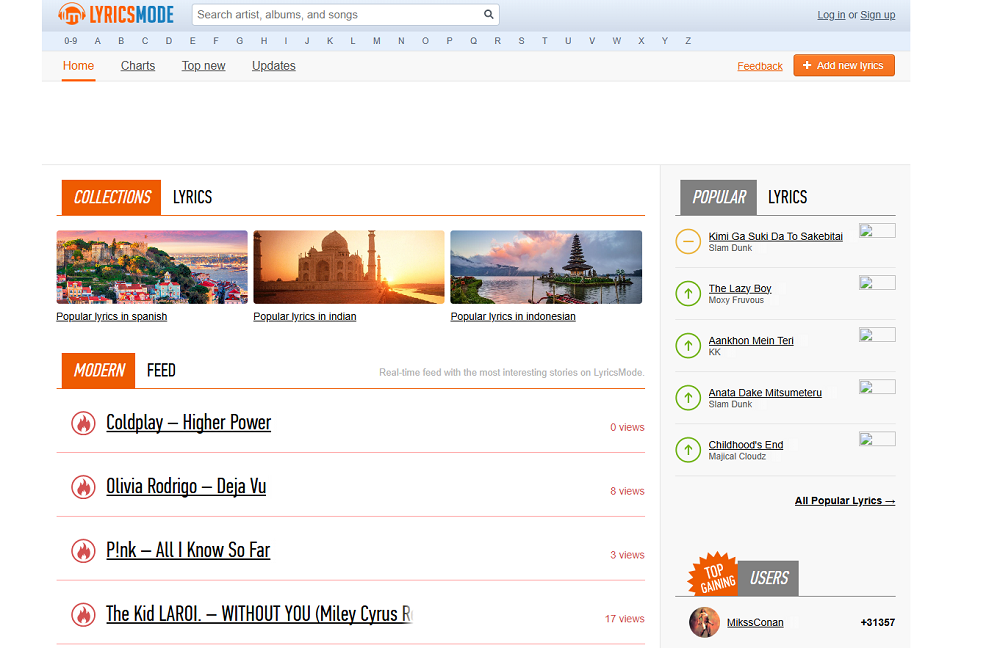
Task: Open the Feedback link
Action: click(760, 66)
